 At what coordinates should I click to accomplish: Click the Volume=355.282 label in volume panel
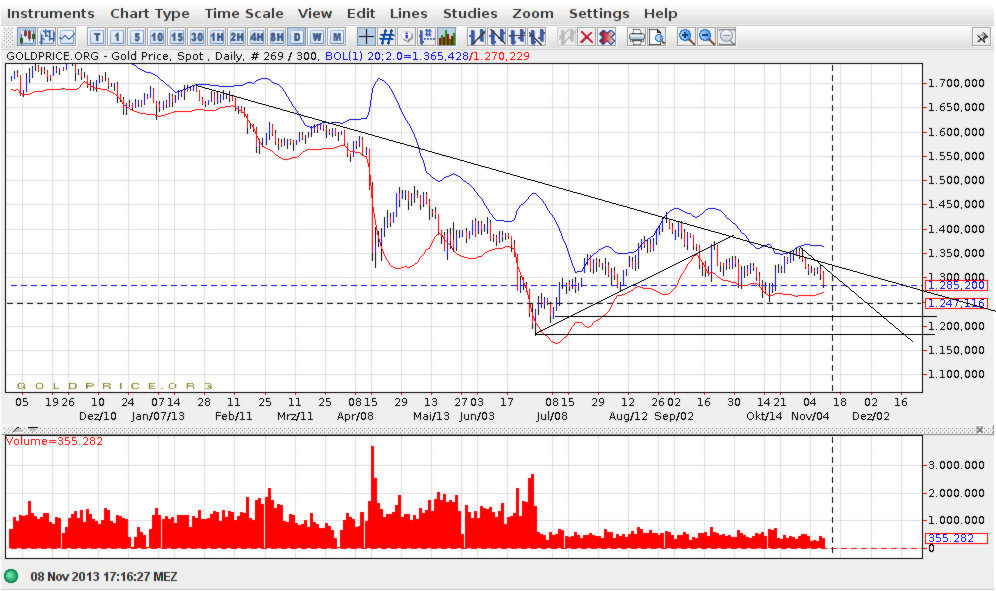pyautogui.click(x=54, y=441)
